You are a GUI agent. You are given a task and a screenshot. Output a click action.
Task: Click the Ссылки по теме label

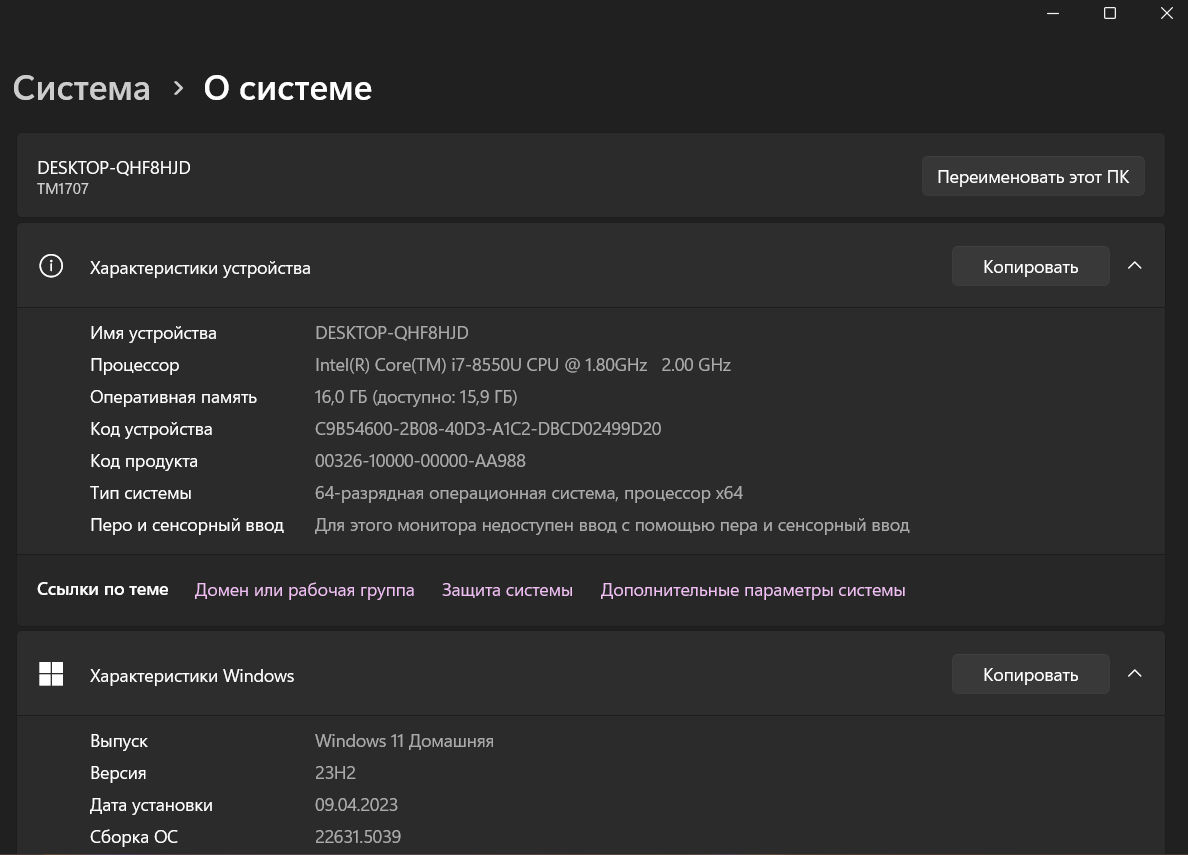103,589
